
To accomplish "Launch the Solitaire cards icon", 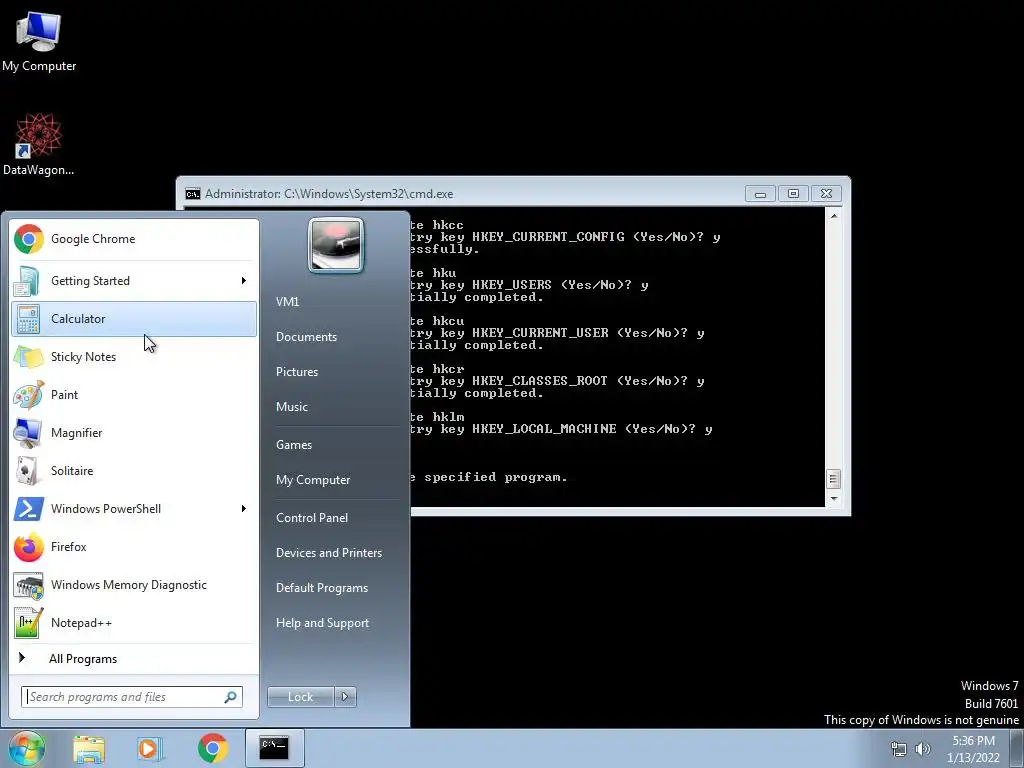I will (x=28, y=471).
